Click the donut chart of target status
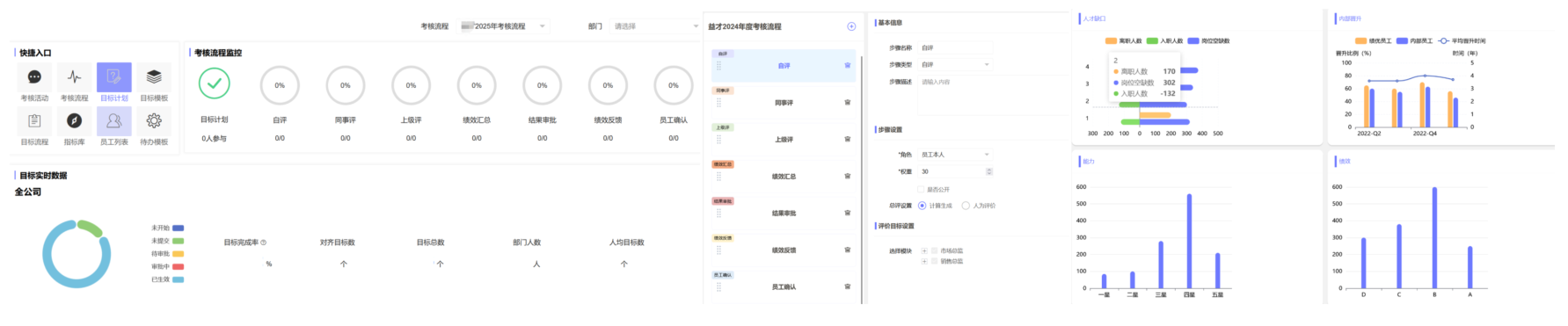 [77, 254]
